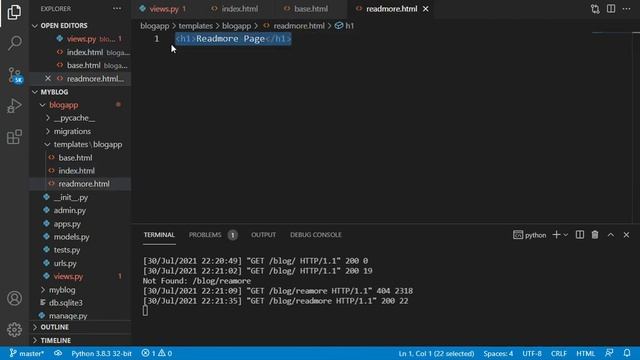Change CRLF end of line sequence
The height and width of the screenshot is (360, 640).
click(558, 353)
